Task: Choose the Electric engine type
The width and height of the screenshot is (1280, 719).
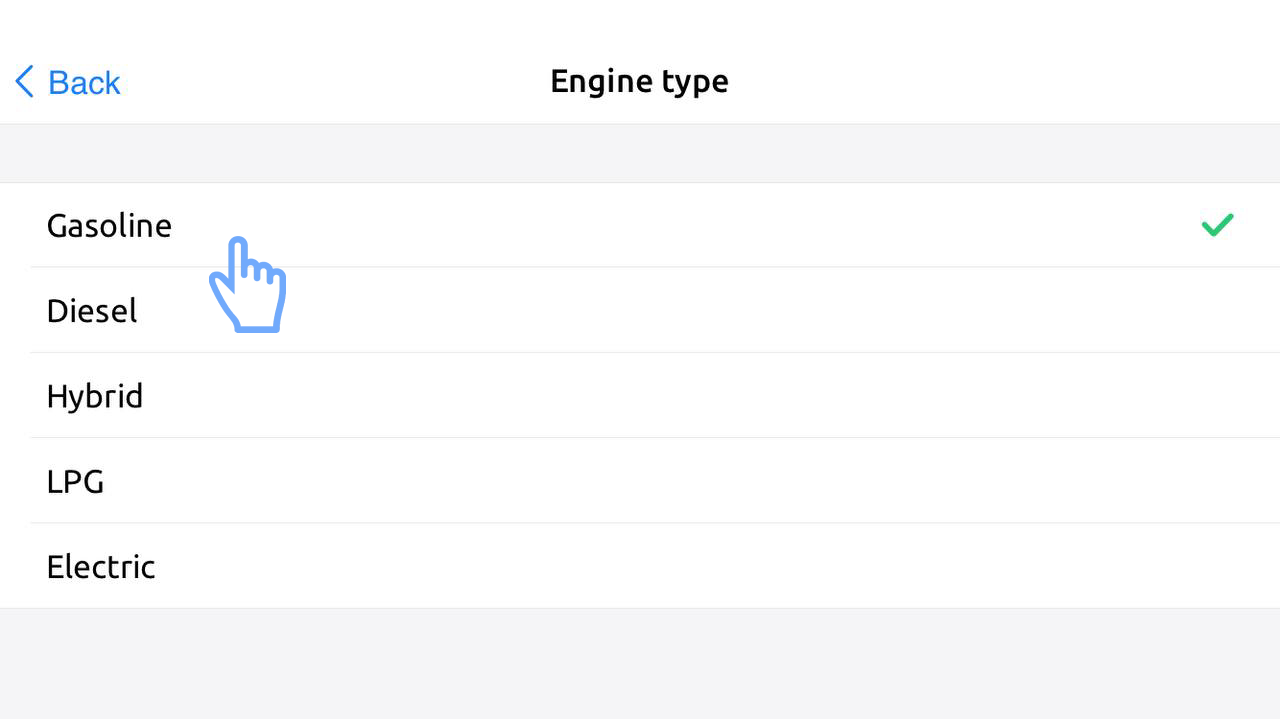Action: pyautogui.click(x=101, y=567)
